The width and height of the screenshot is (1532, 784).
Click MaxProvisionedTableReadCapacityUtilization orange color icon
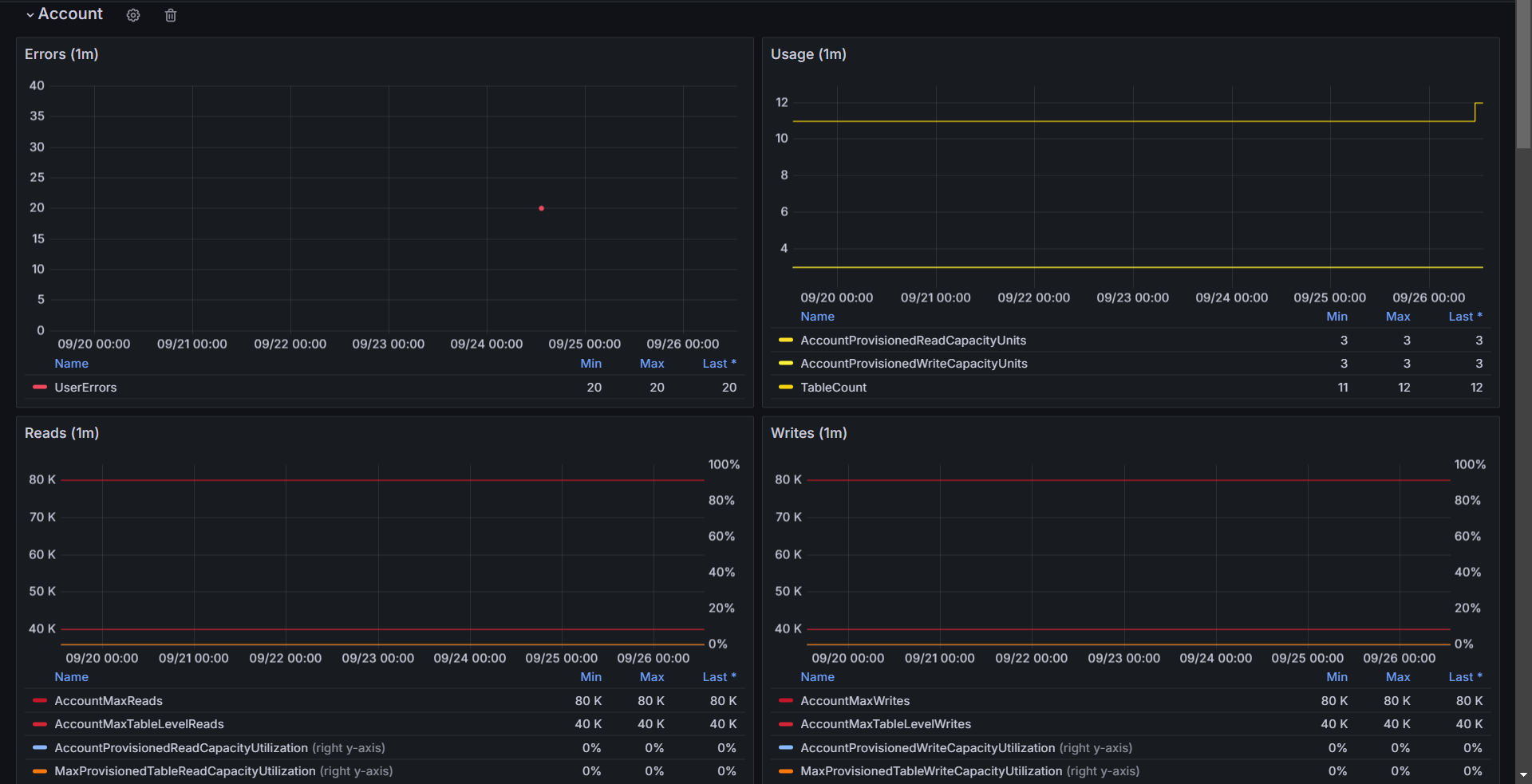40,771
